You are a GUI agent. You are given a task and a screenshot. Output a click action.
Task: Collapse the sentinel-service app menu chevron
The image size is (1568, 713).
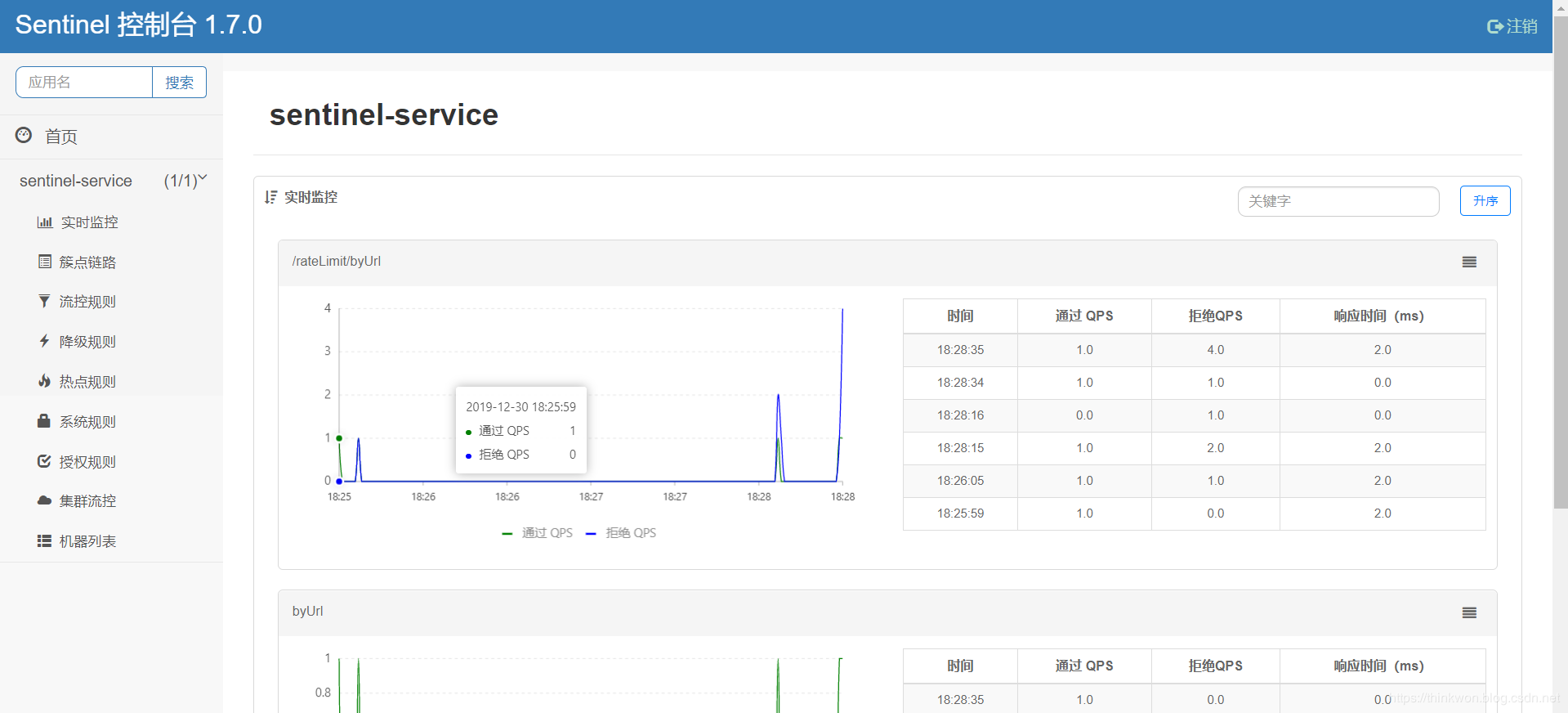pyautogui.click(x=203, y=178)
